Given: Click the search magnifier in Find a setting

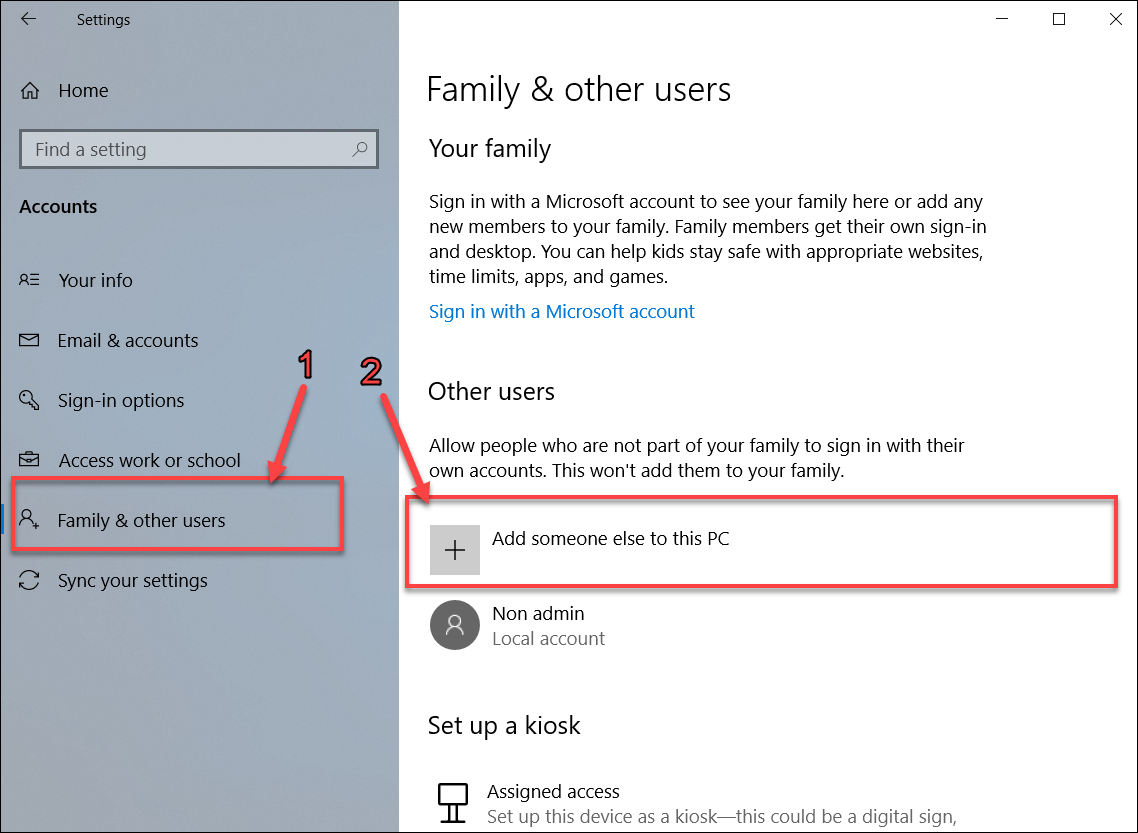Looking at the screenshot, I should pos(360,148).
